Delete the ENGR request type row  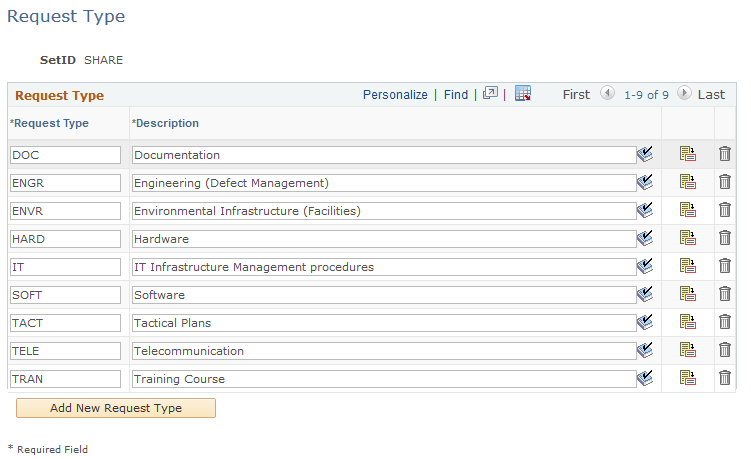[725, 182]
